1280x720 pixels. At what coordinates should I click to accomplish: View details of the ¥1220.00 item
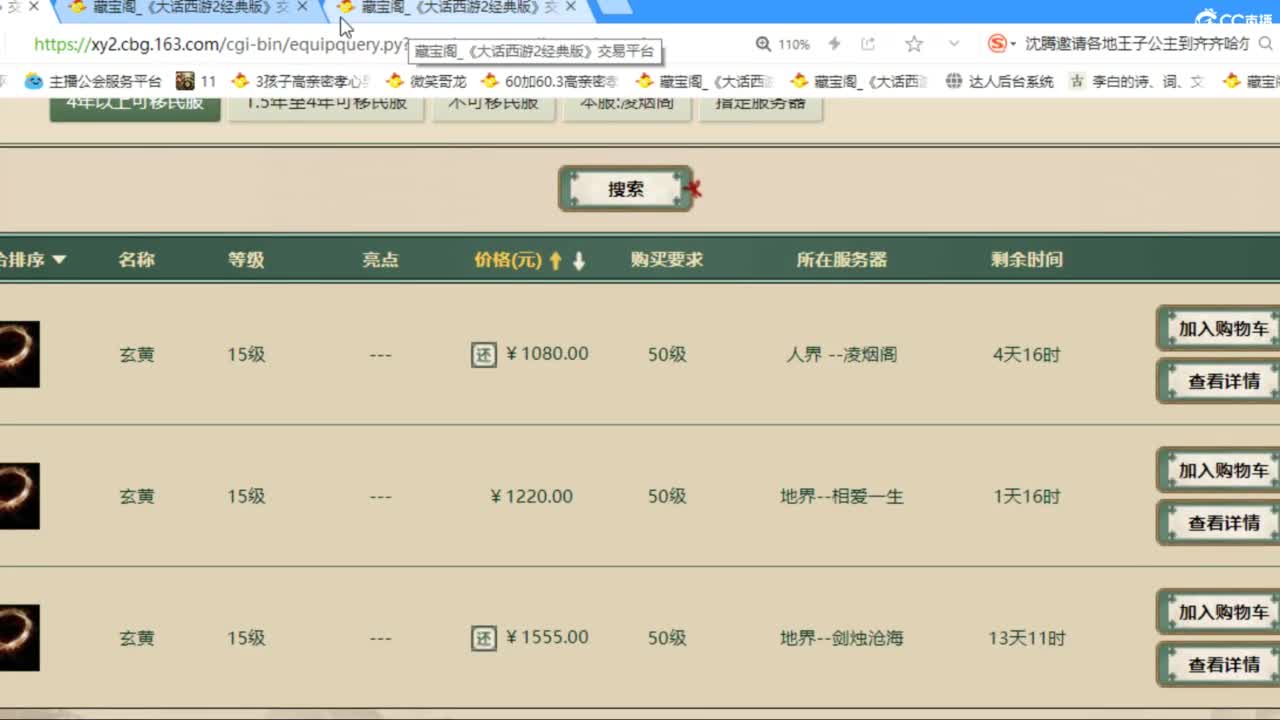click(1220, 523)
